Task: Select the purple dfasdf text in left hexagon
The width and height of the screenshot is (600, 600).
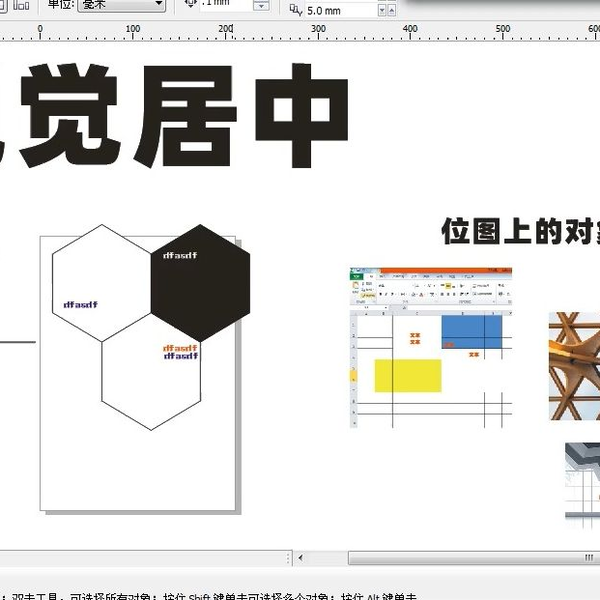Action: point(80,305)
